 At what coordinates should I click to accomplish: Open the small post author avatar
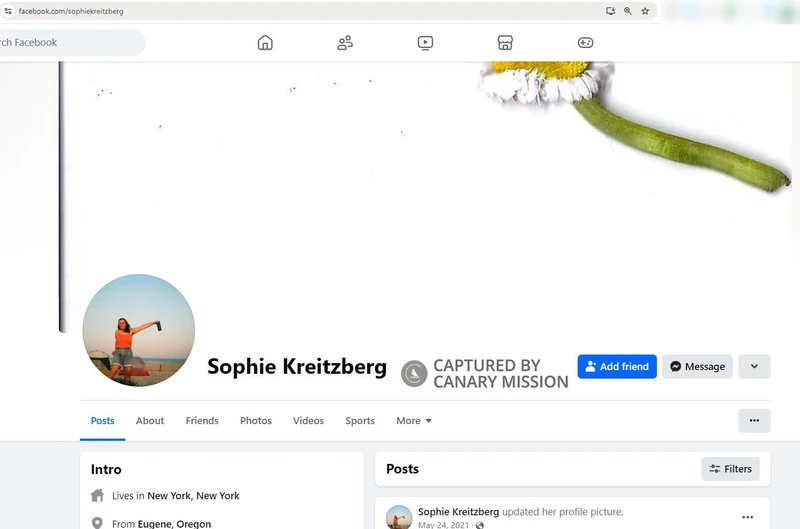398,517
